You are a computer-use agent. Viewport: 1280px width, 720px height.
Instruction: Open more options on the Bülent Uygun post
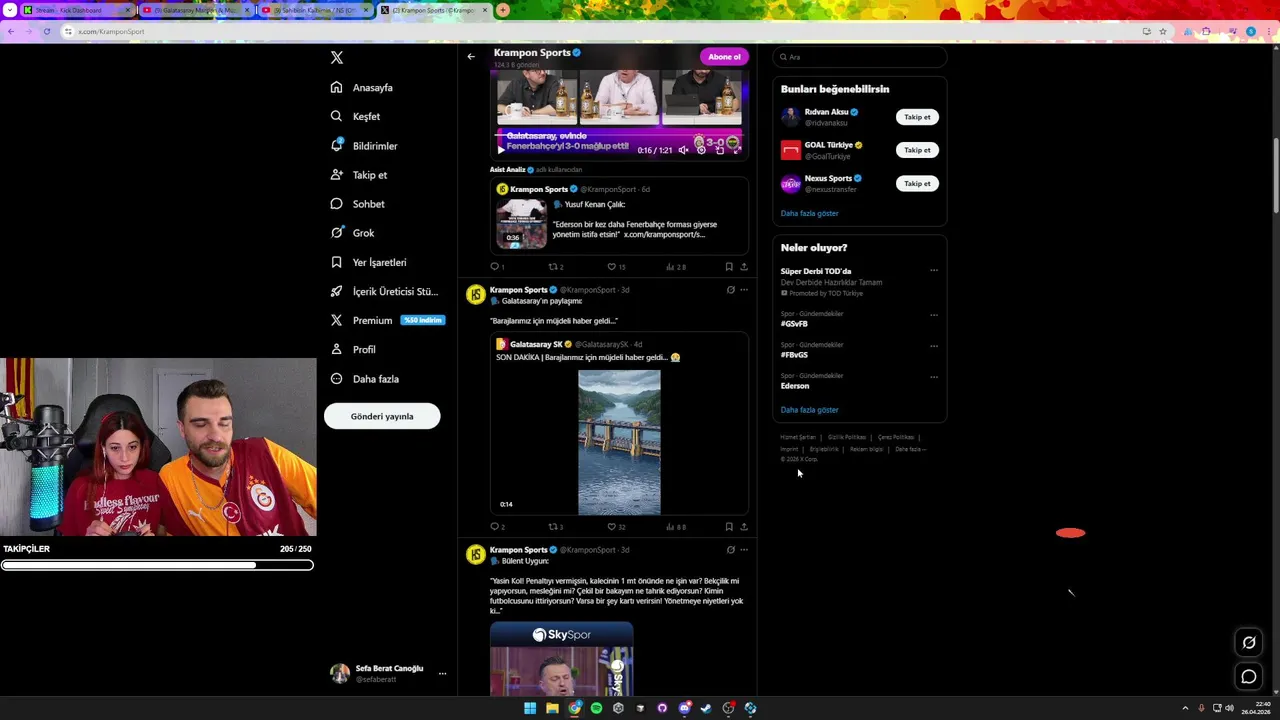744,550
